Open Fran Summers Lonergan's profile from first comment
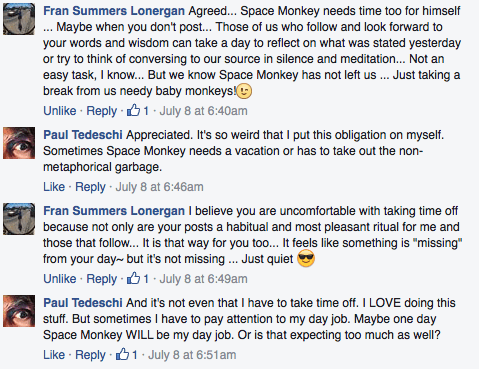The height and width of the screenshot is (369, 479). 114,11
